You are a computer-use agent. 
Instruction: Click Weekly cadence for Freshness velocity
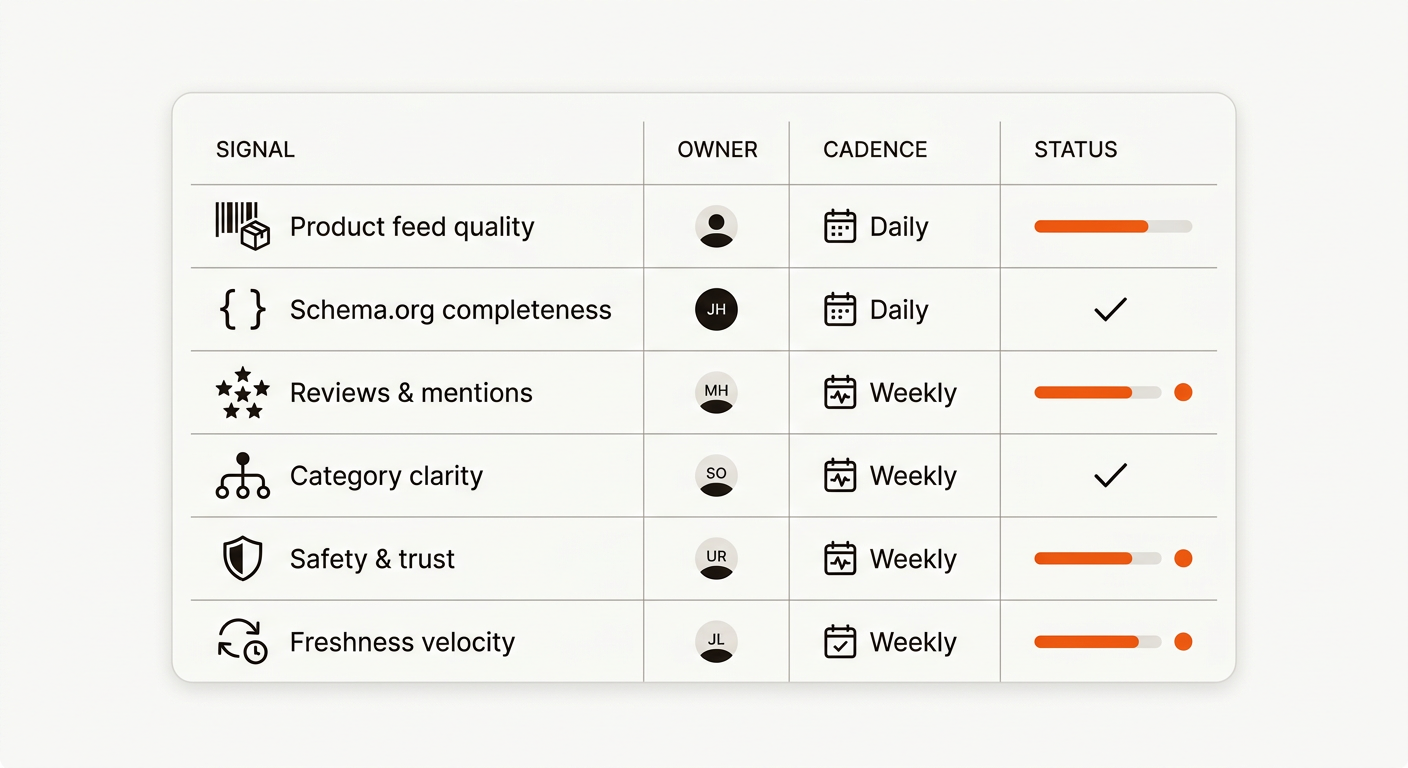[x=913, y=642]
